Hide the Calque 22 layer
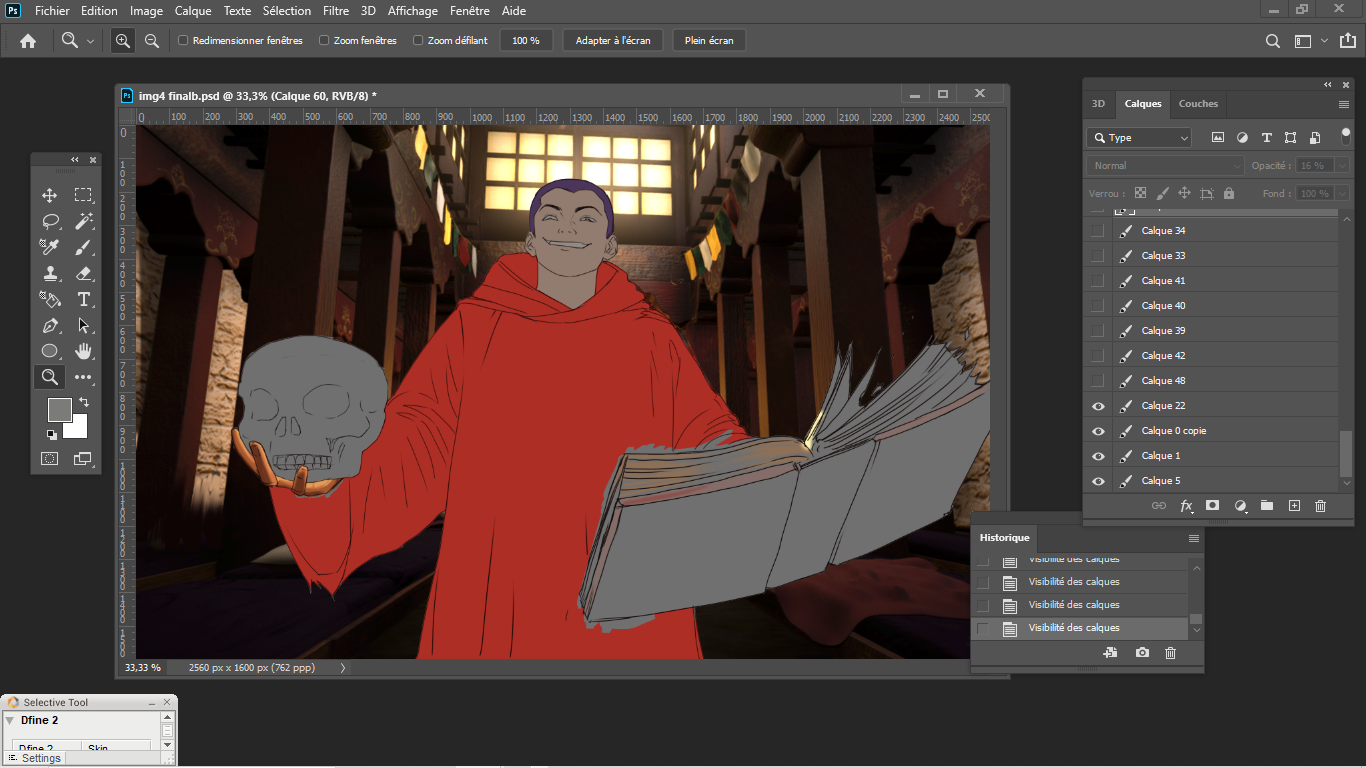 pyautogui.click(x=1098, y=406)
